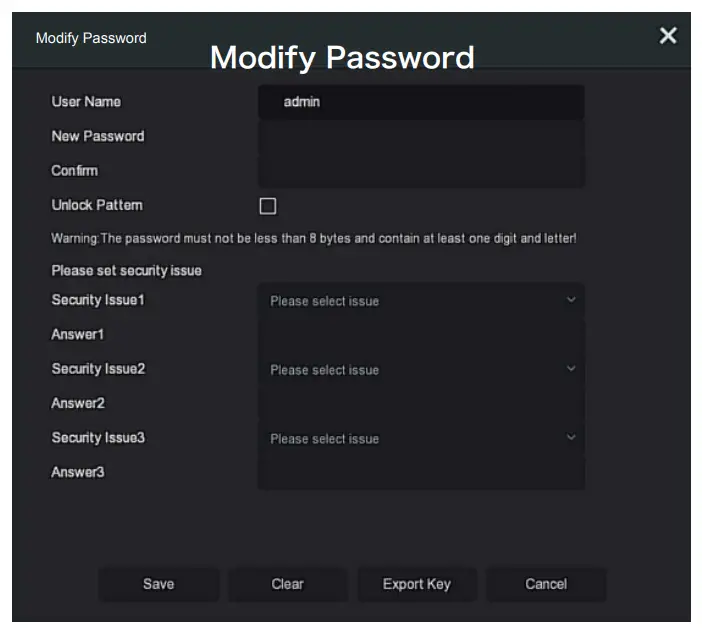This screenshot has height=633, width=702.
Task: Click the chevron arrow for Security Issue1
Action: pos(571,300)
